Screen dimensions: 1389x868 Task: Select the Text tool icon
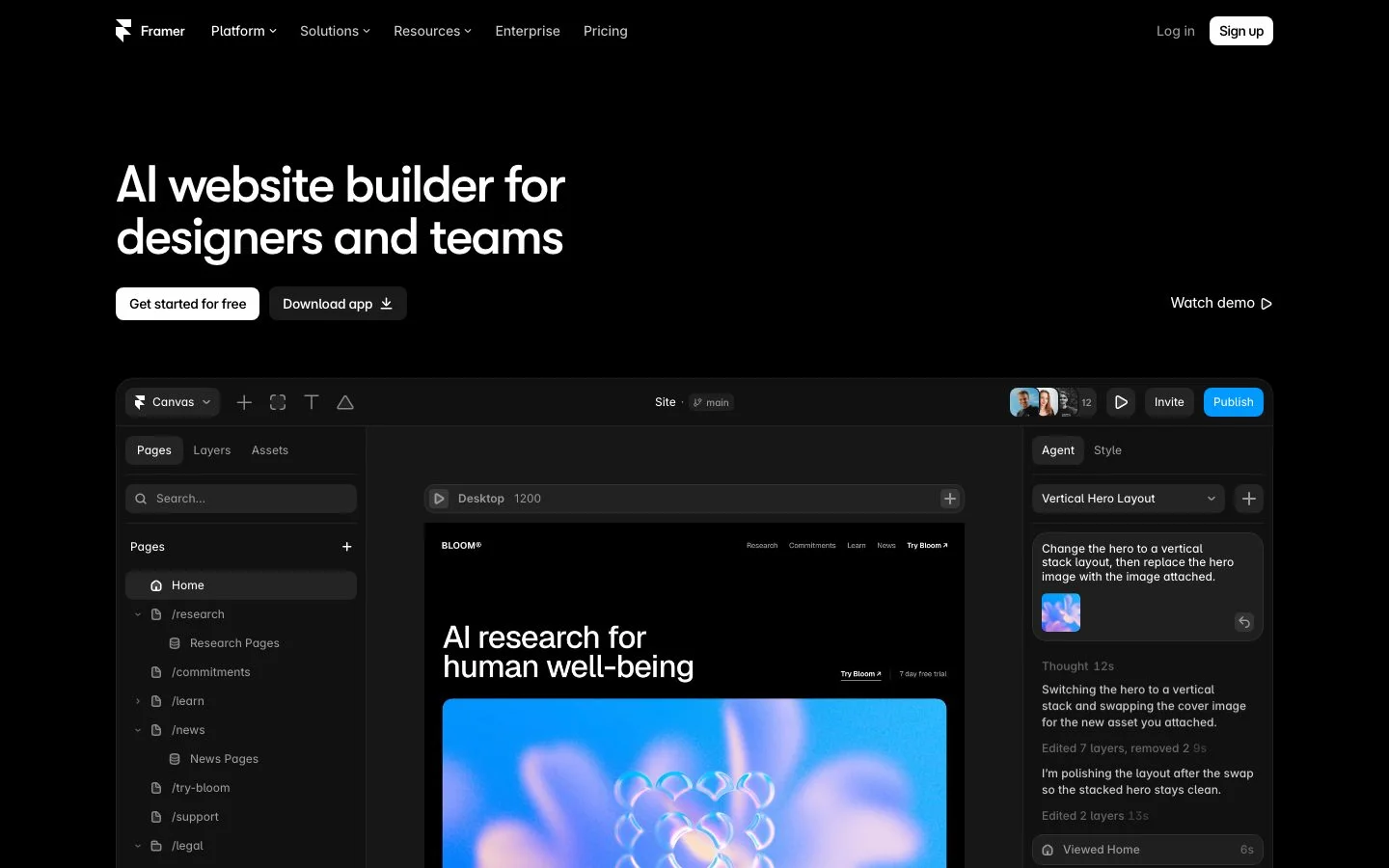(x=312, y=402)
